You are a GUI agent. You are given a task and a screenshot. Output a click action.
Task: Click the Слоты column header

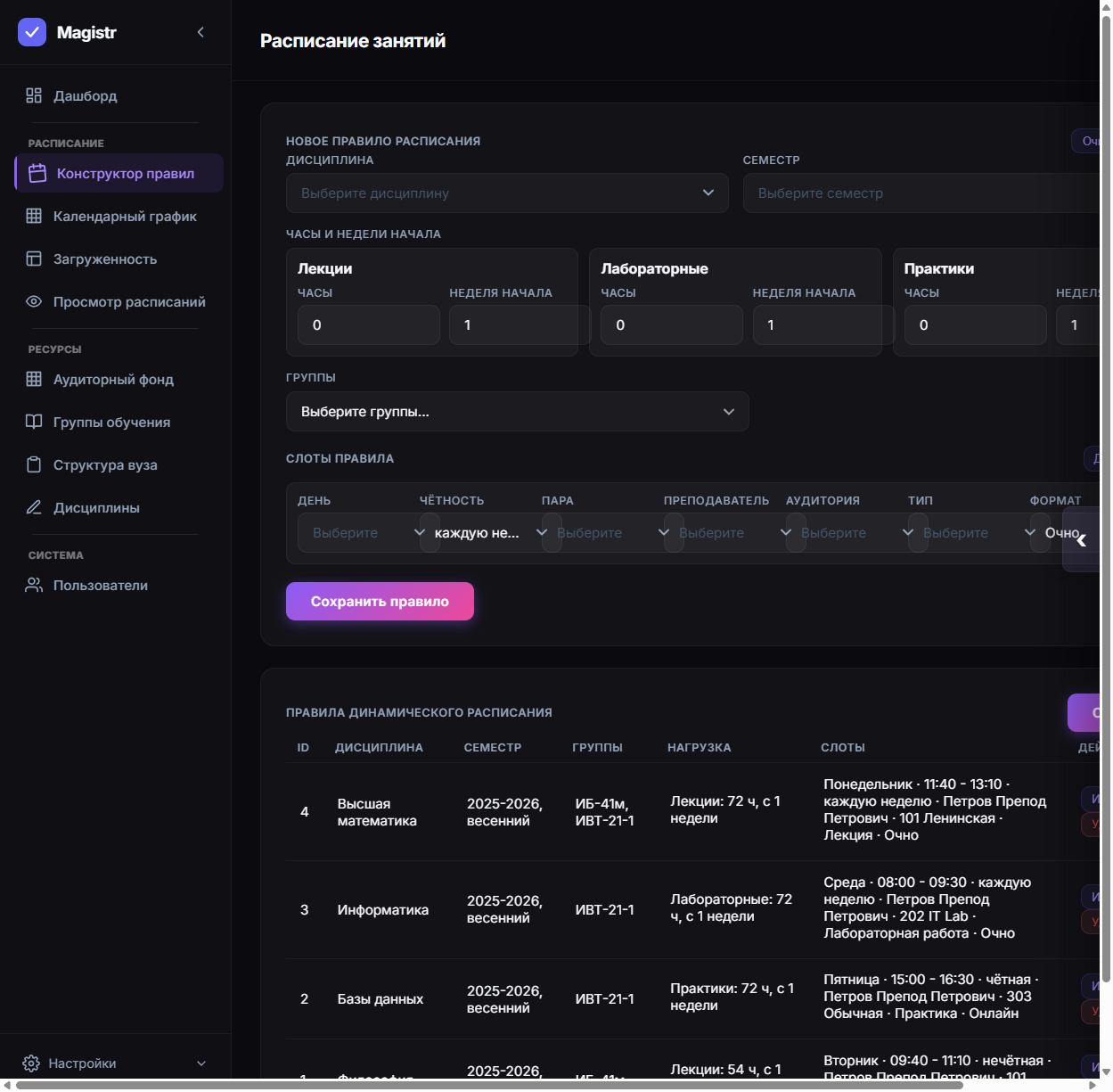[843, 747]
